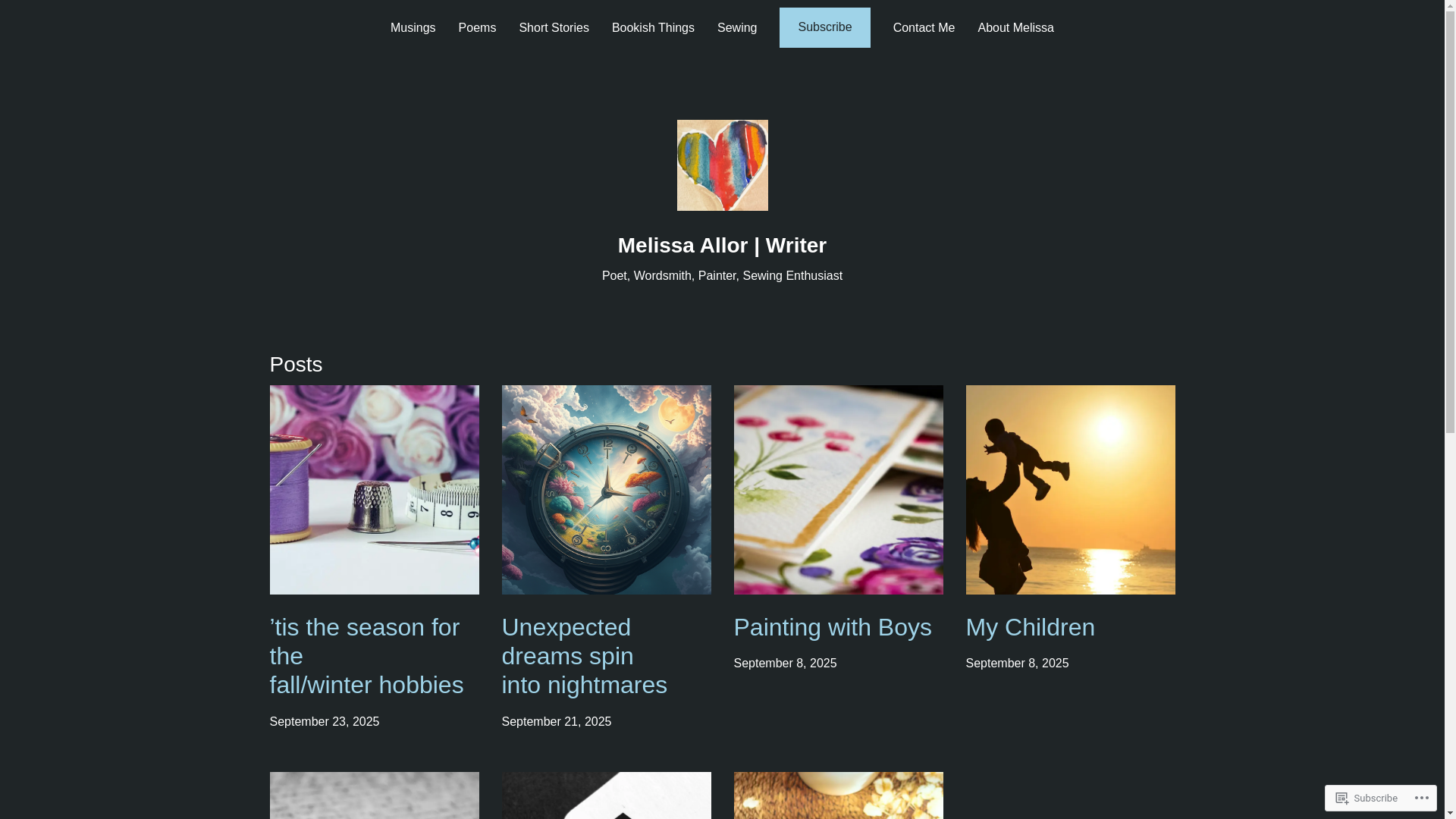This screenshot has width=1456, height=819.
Task: Open the Poems menu item
Action: tap(477, 27)
